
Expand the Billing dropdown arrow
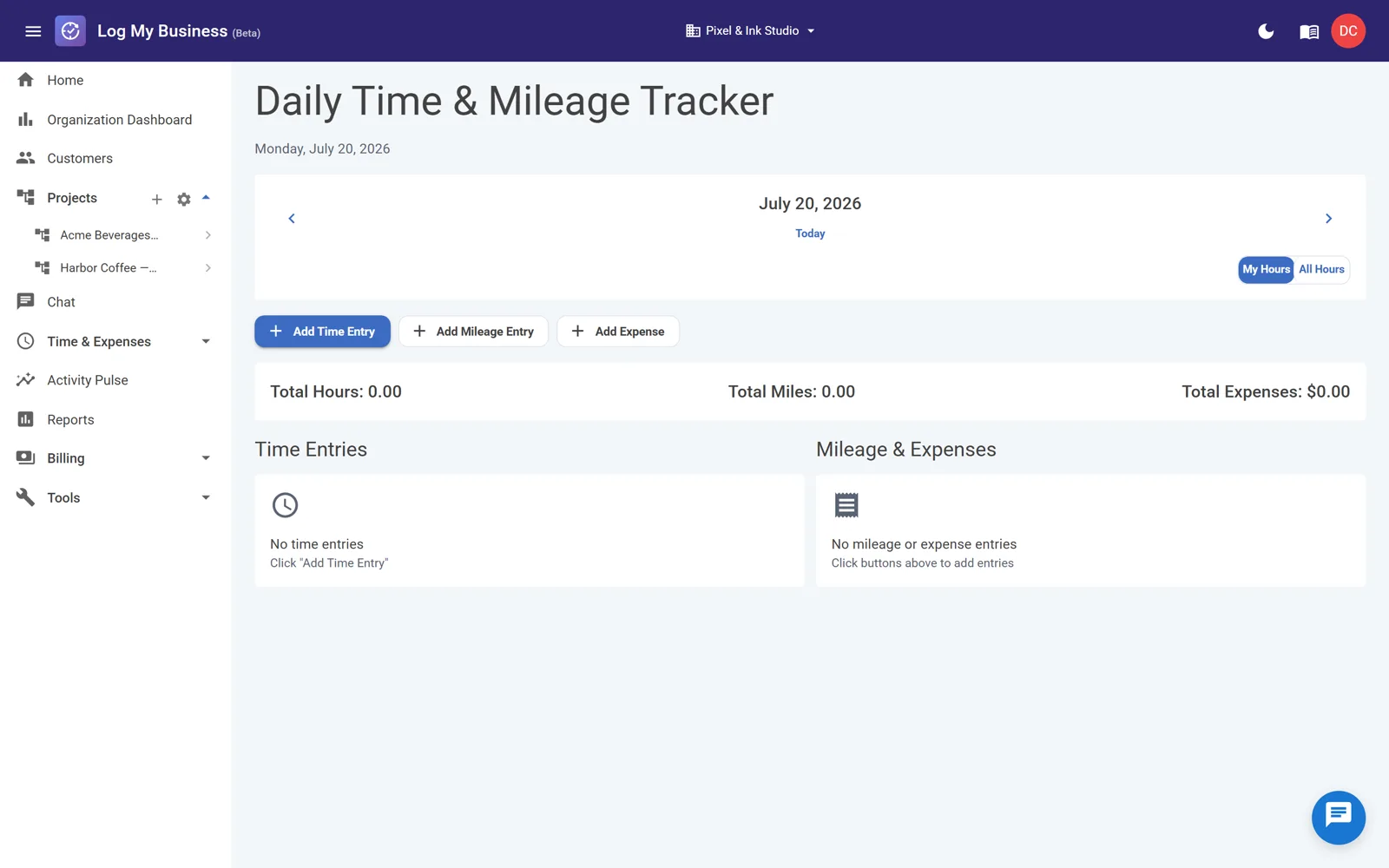coord(206,458)
